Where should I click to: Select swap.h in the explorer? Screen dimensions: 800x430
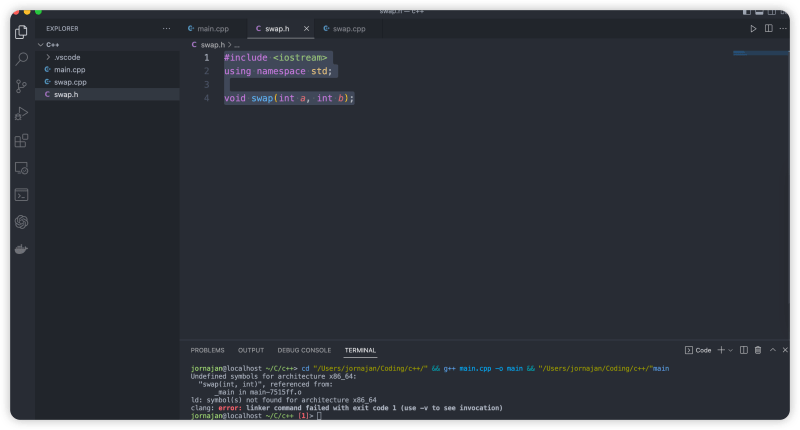(107, 94)
